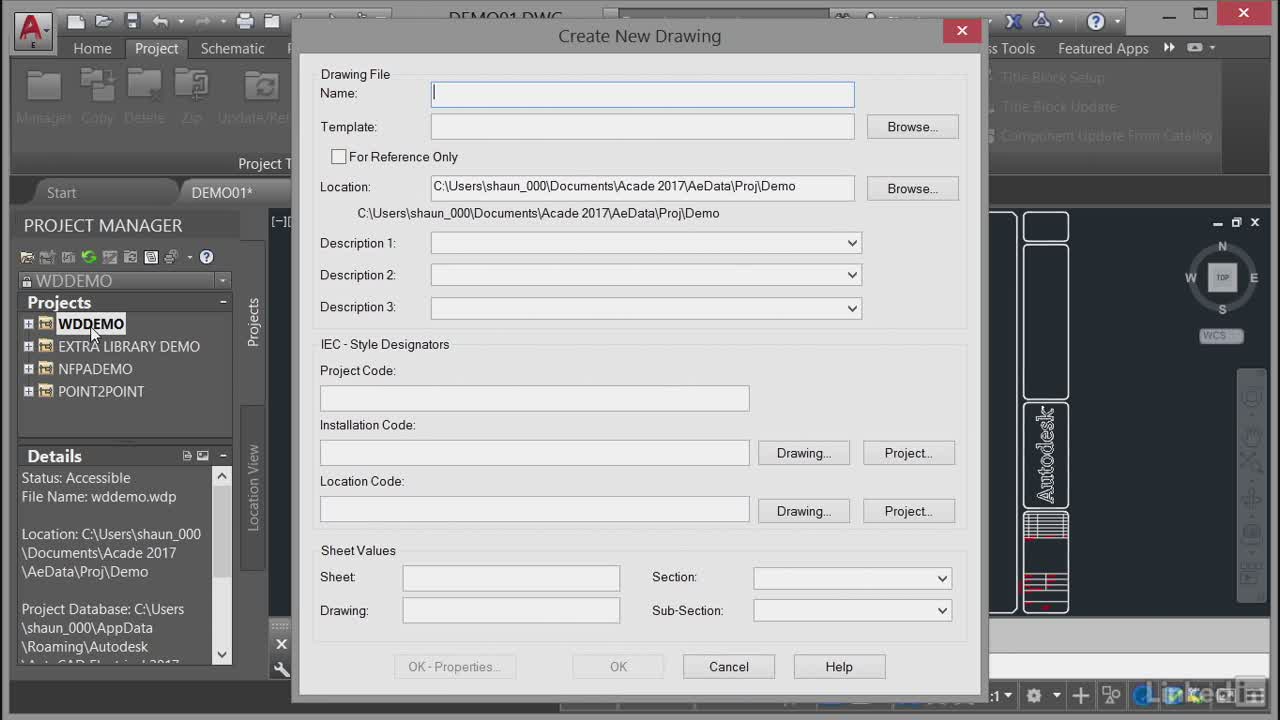This screenshot has width=1280, height=720.
Task: Click the Cancel button in the dialog
Action: click(x=728, y=667)
